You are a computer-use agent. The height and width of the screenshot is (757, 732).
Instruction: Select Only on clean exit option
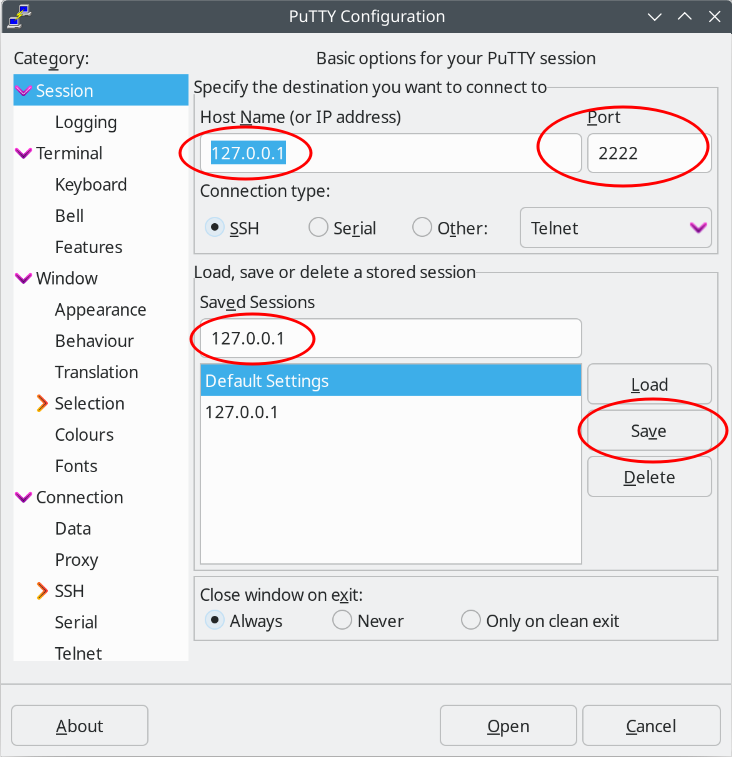[x=471, y=620]
